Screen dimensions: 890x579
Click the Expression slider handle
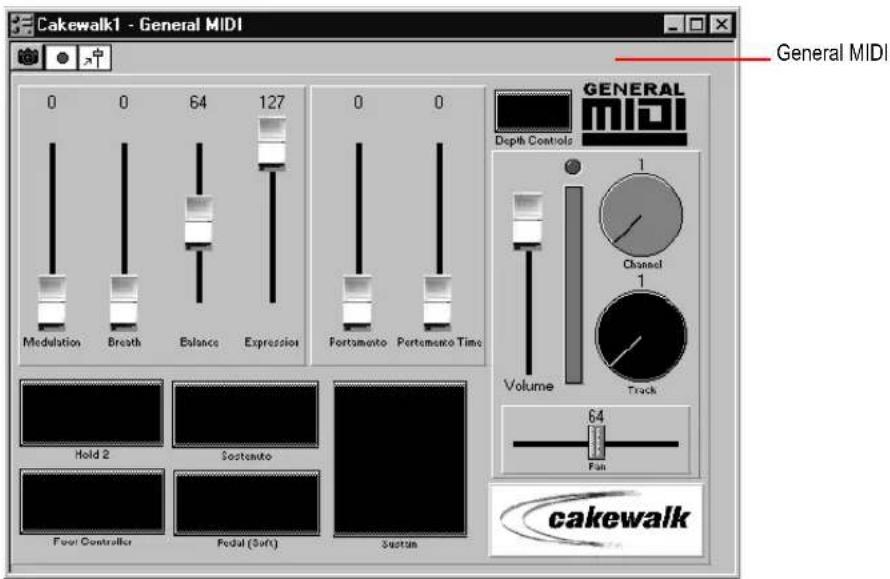272,143
